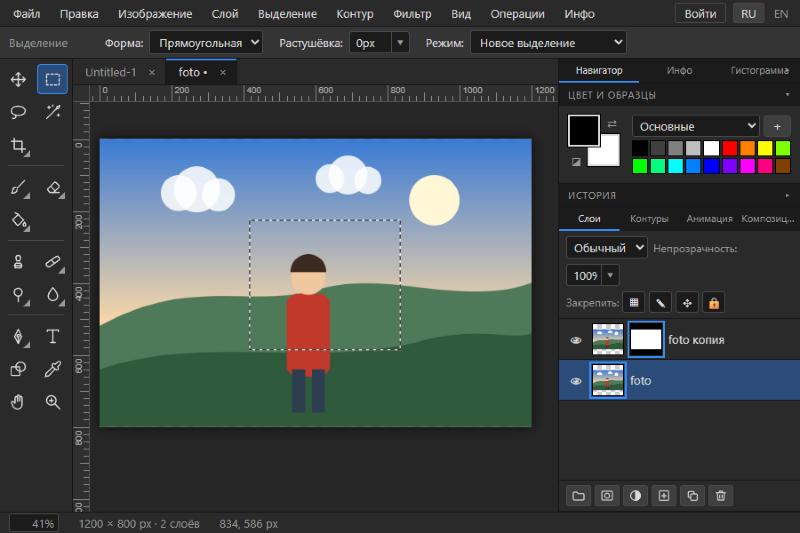
Task: Select the Paint Bucket tool
Action: 18,220
